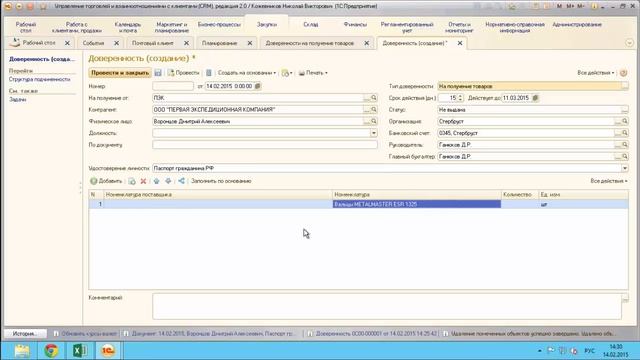
Task: Open selection ellipsis in Контрагент field
Action: (x=367, y=110)
